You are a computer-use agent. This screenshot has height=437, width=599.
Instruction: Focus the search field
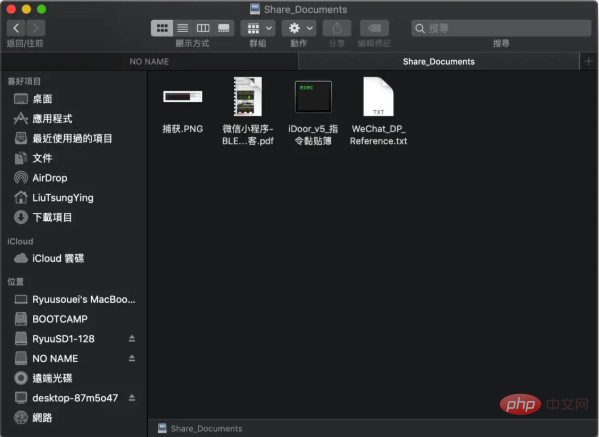(501, 28)
